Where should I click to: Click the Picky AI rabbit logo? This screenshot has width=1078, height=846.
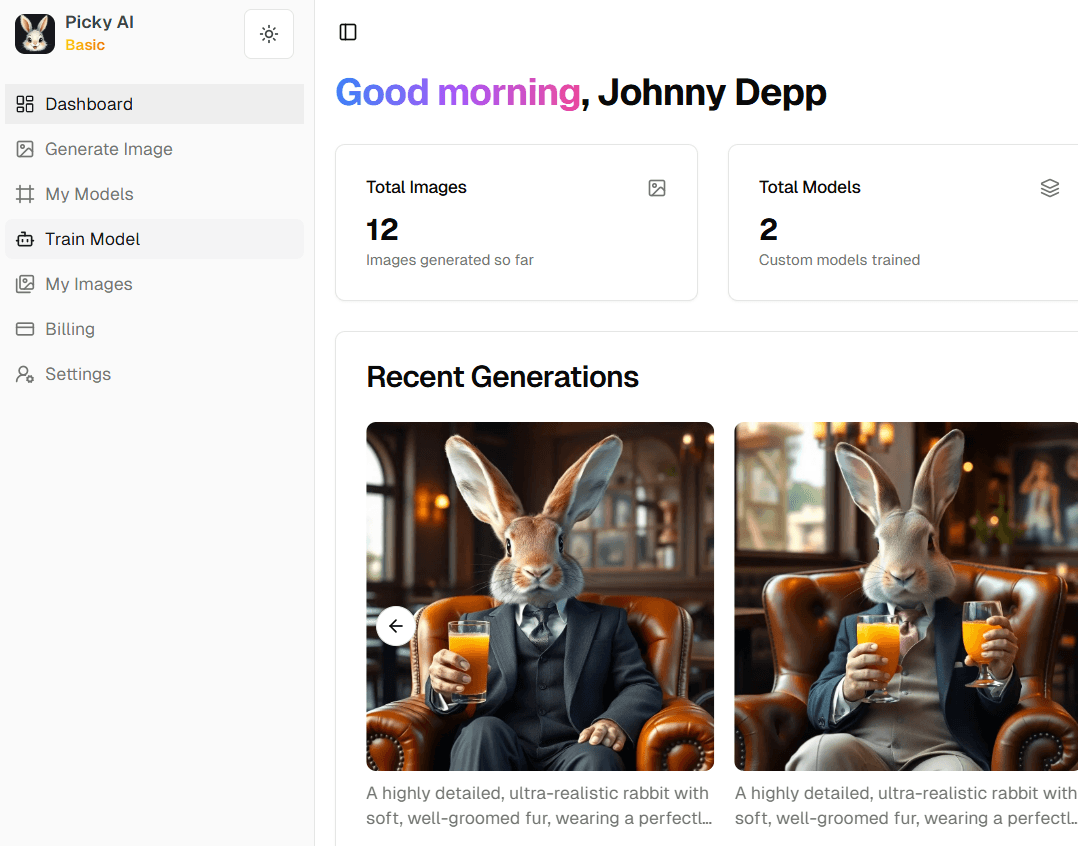pos(35,34)
